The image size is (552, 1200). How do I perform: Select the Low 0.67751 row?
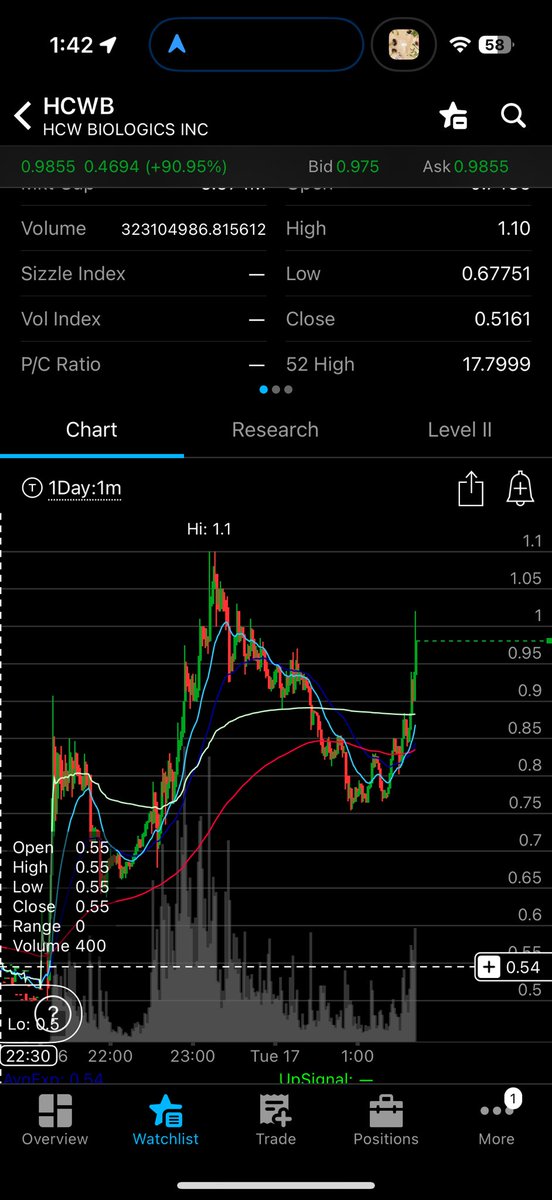click(x=408, y=274)
